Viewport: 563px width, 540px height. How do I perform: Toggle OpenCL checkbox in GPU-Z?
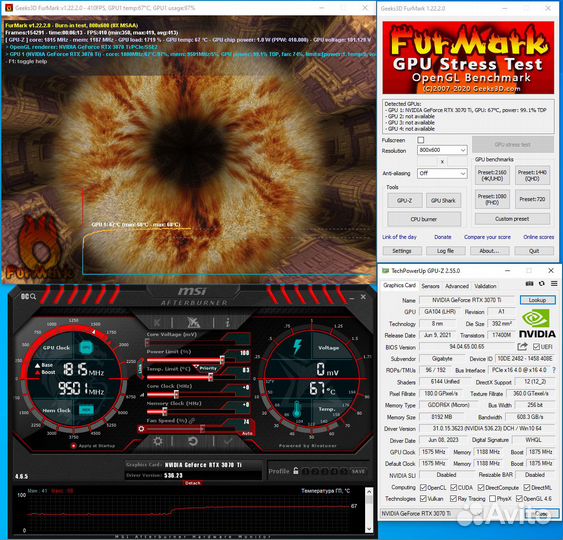423,487
